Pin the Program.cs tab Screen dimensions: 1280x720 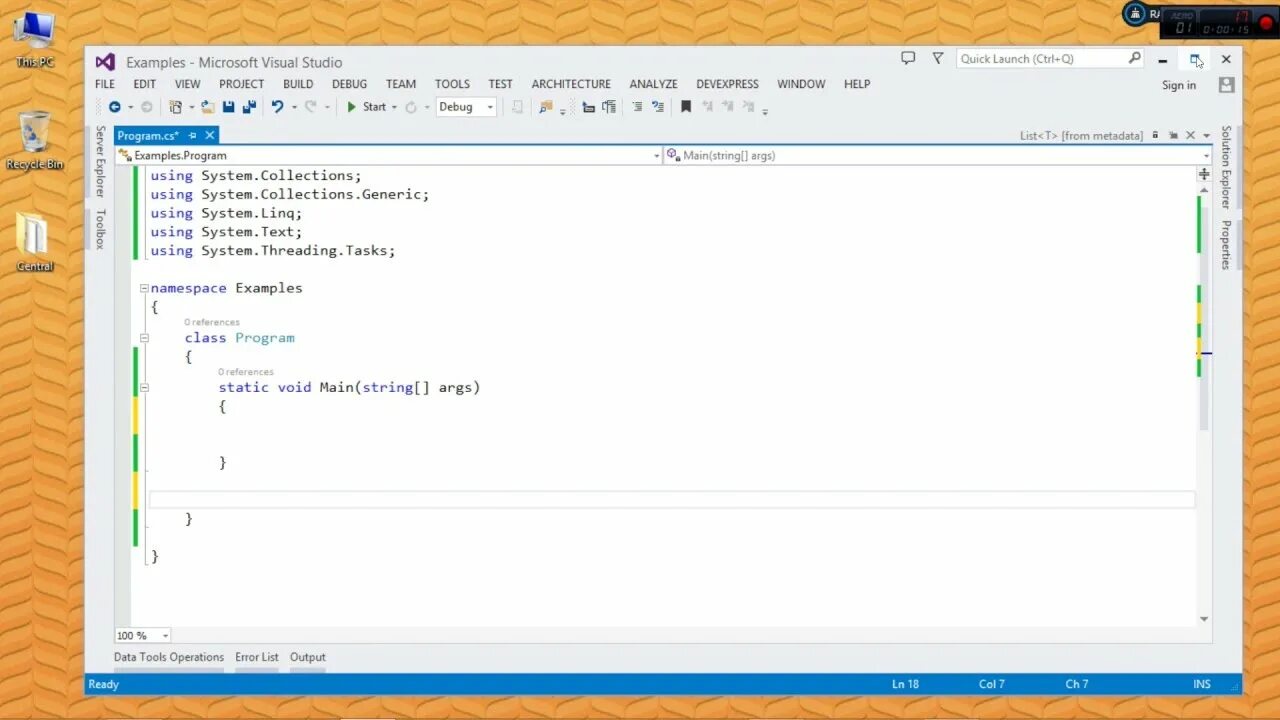point(193,136)
